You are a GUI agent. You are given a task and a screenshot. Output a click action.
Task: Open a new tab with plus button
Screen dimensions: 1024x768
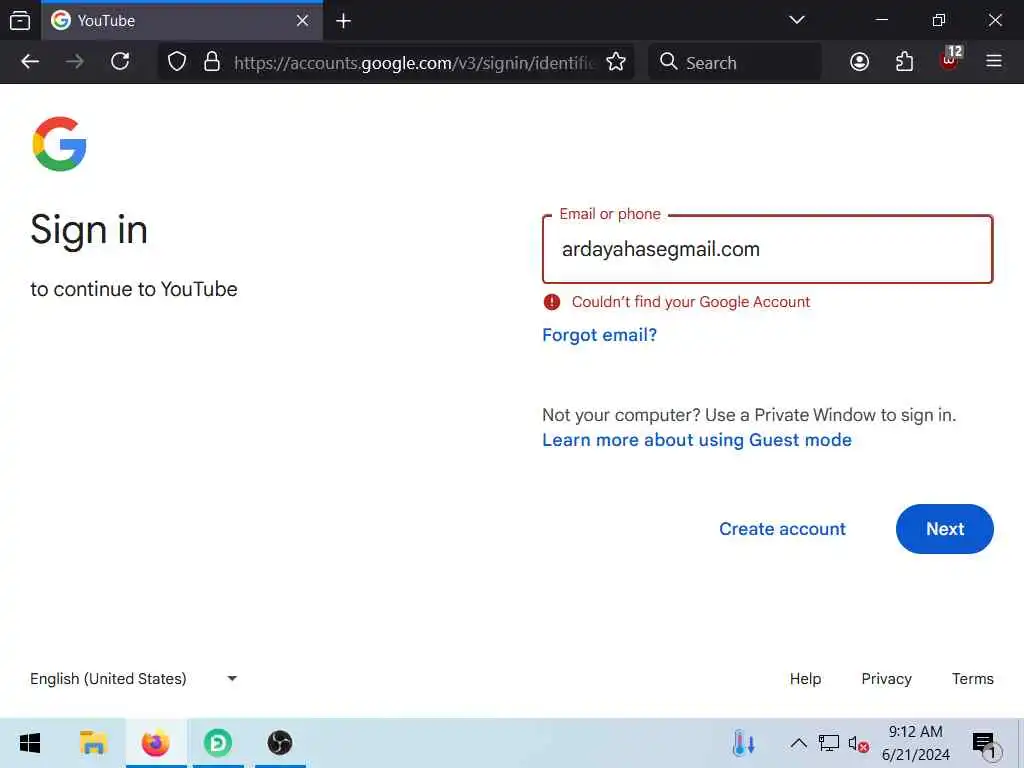pyautogui.click(x=344, y=21)
